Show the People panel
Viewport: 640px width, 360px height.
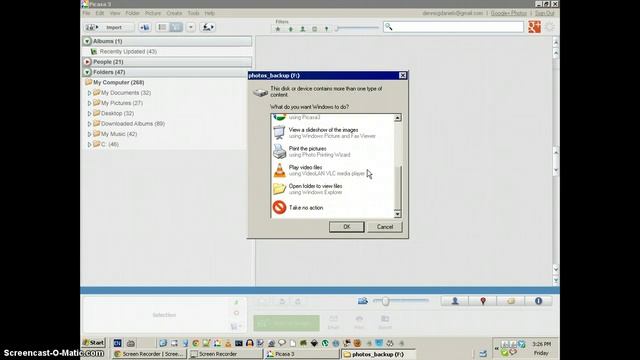(455, 301)
